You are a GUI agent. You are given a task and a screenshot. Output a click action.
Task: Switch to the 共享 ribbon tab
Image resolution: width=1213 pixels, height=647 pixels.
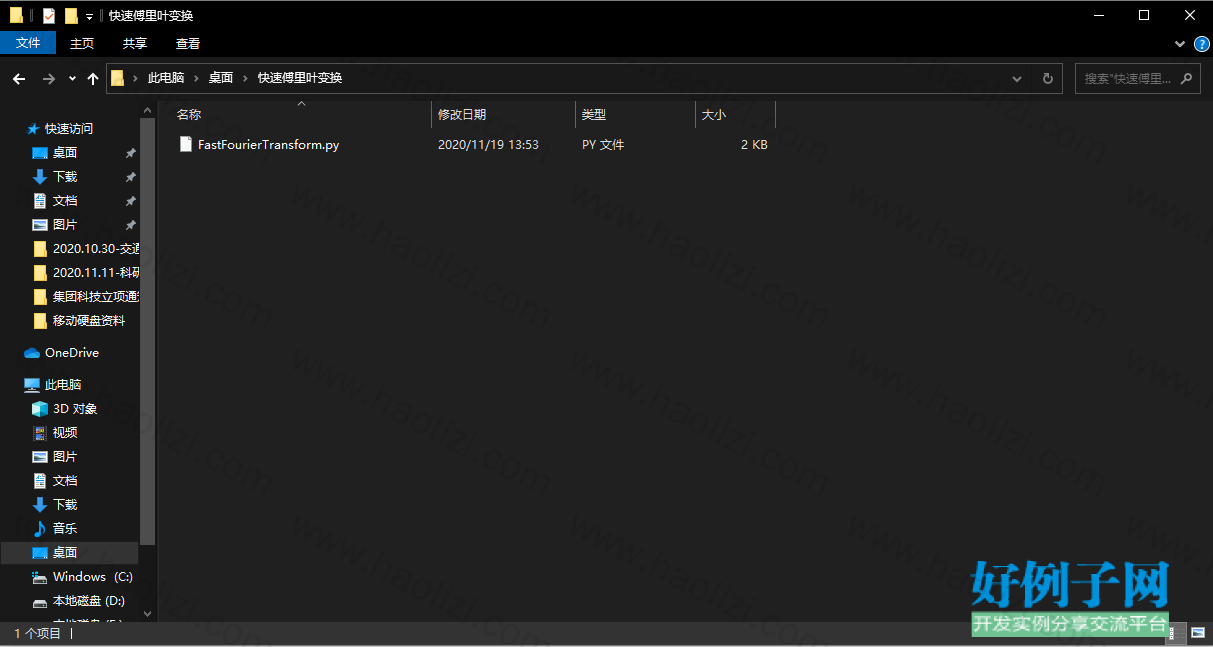coord(135,43)
